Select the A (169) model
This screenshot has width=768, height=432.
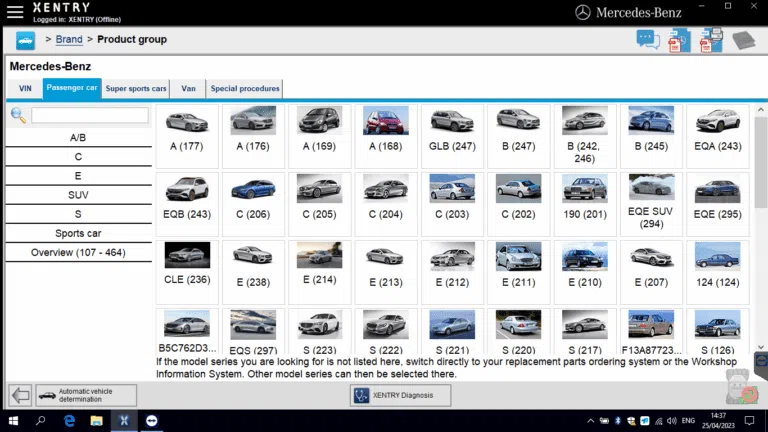coord(319,136)
